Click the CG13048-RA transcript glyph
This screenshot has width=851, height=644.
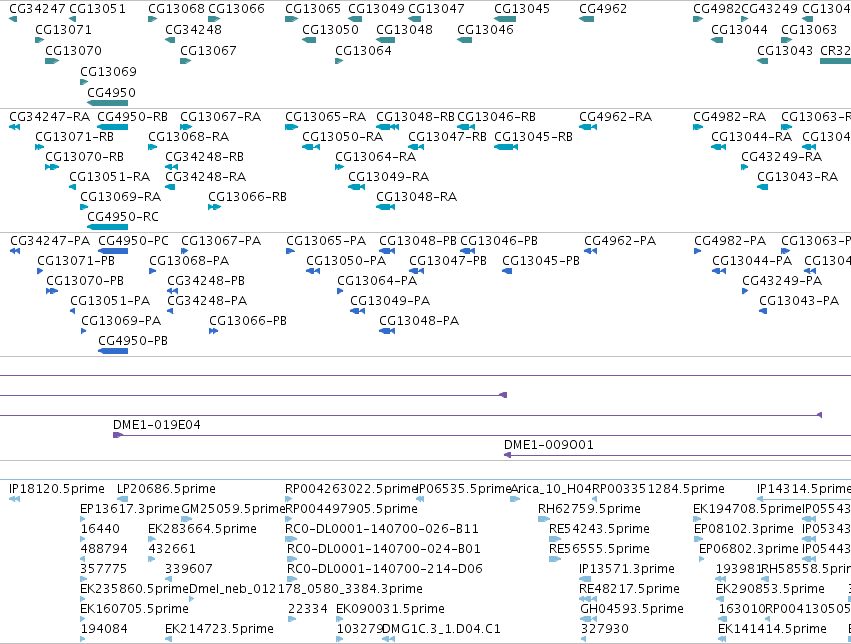385,207
